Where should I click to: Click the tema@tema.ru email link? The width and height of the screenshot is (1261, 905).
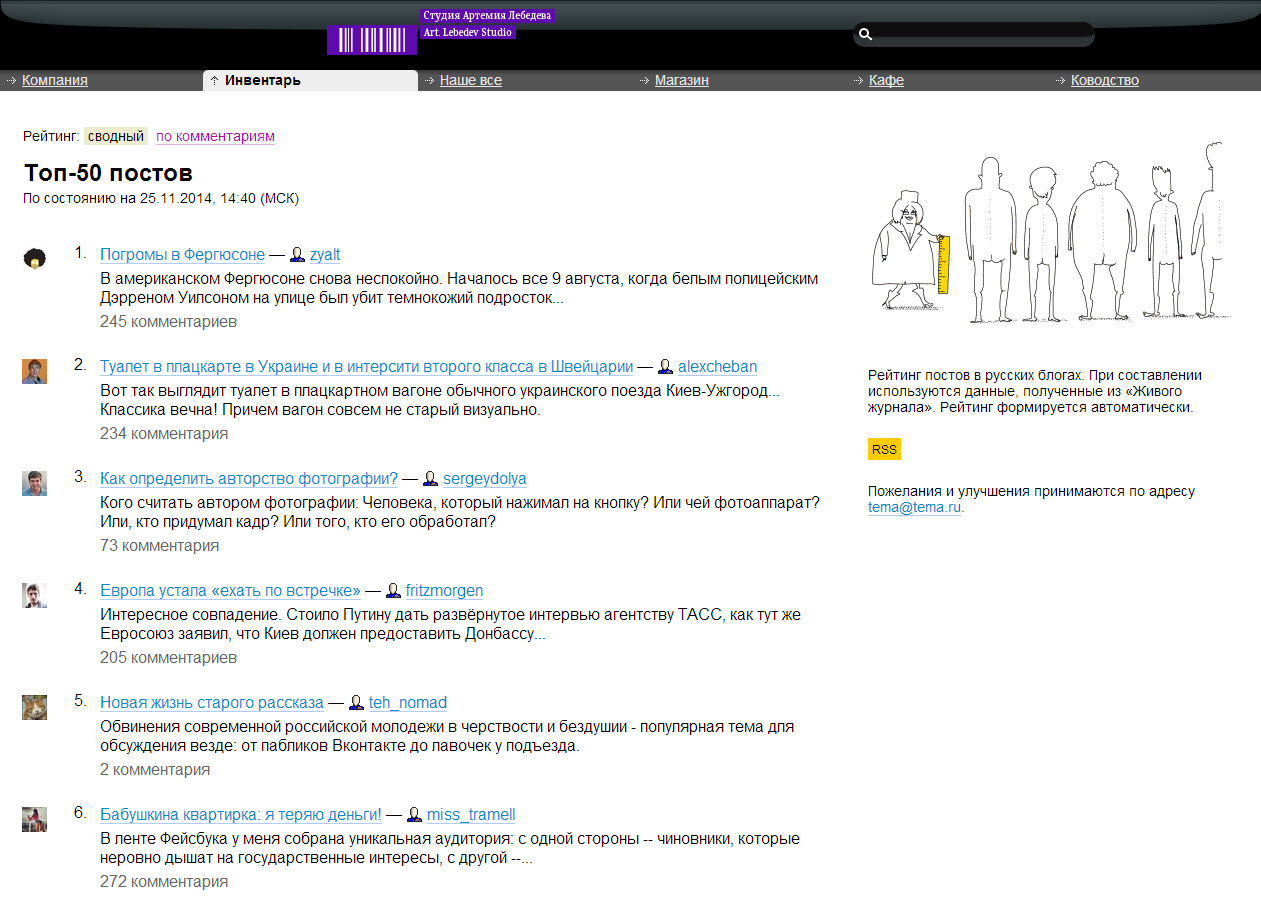(915, 508)
